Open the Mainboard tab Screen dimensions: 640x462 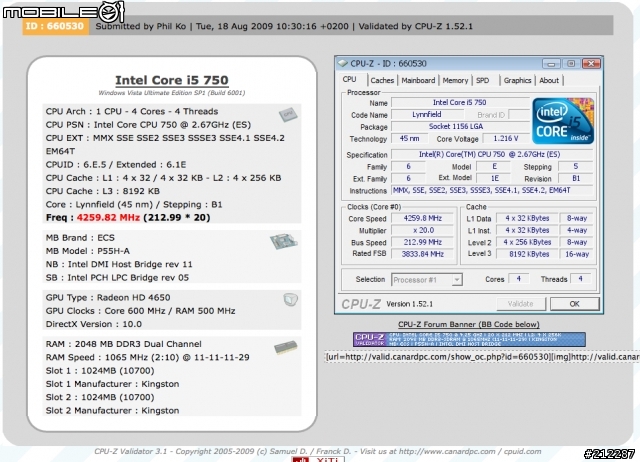pyautogui.click(x=418, y=80)
